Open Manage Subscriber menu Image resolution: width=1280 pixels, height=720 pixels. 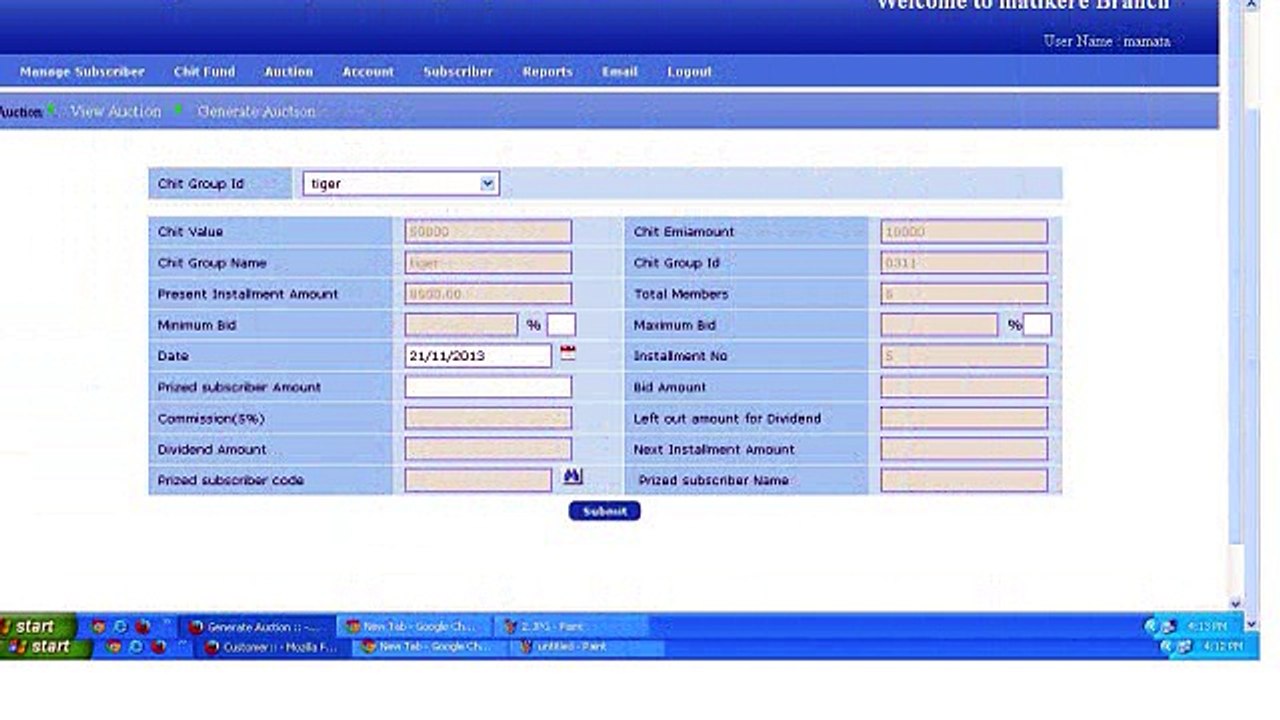pyautogui.click(x=82, y=72)
